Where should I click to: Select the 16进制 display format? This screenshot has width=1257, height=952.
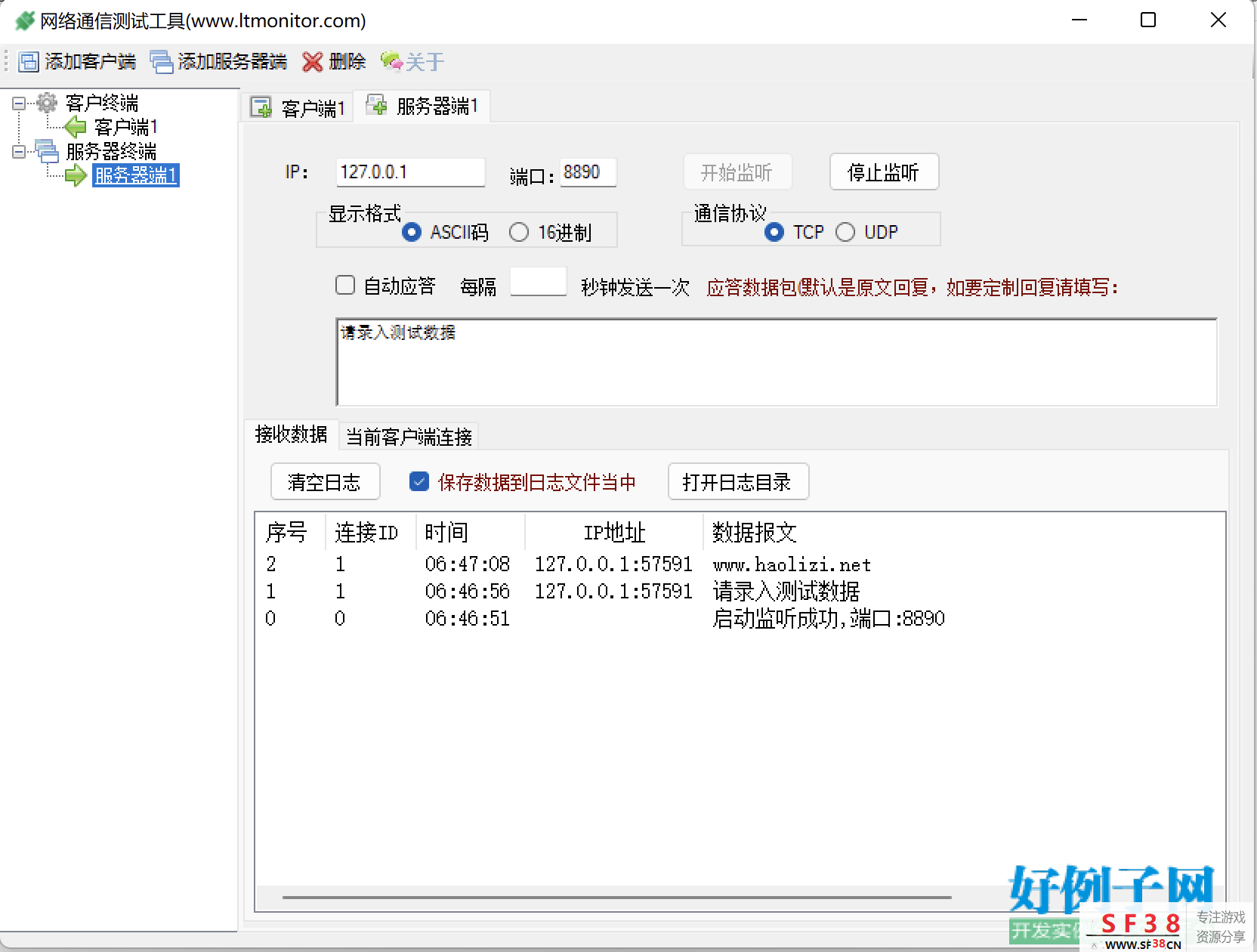(x=519, y=232)
